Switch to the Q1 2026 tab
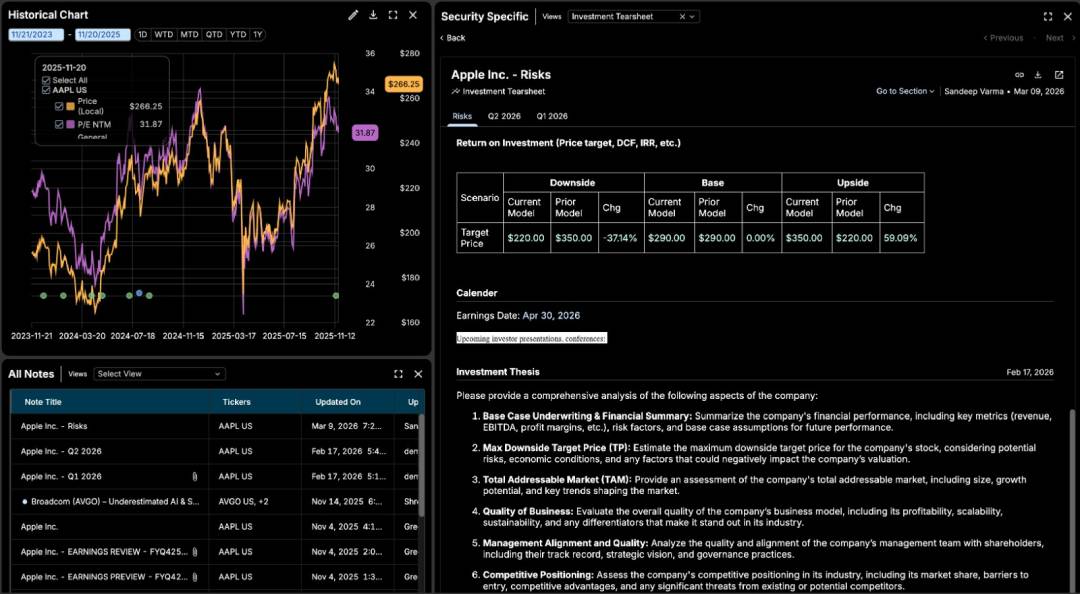The height and width of the screenshot is (594, 1080). 552,116
